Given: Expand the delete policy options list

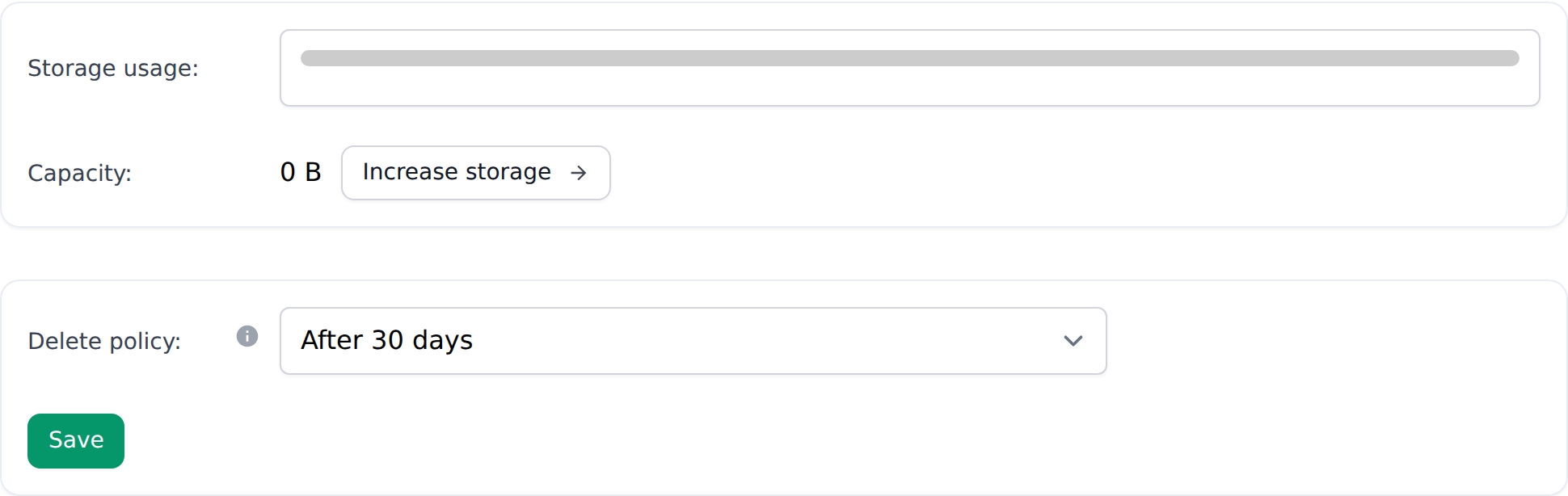Looking at the screenshot, I should click(x=1072, y=341).
